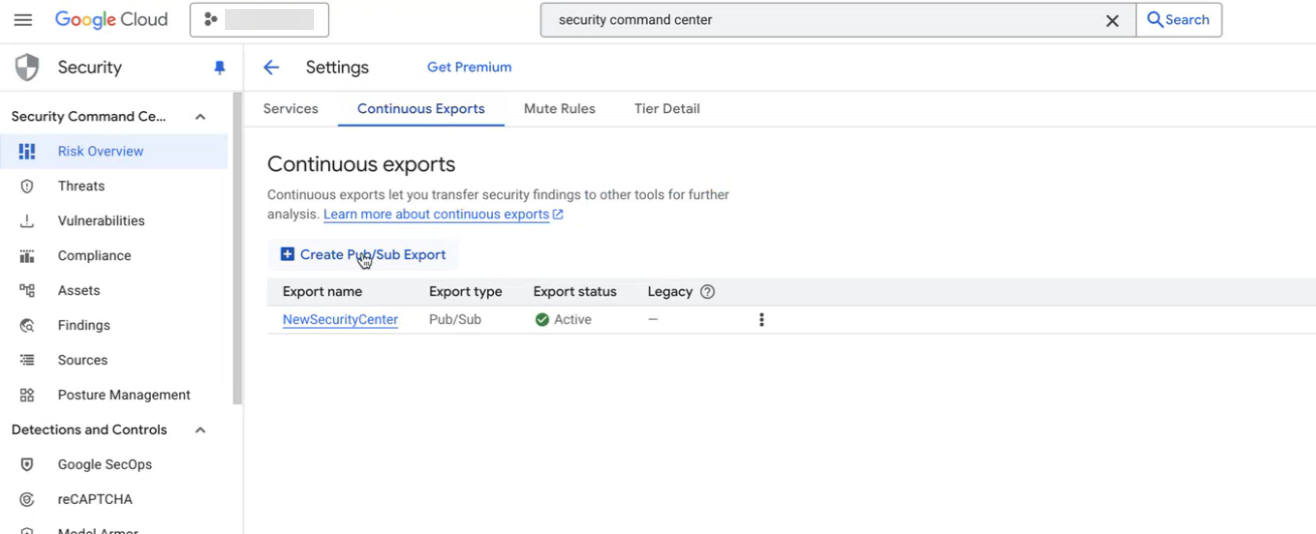Click the Vulnerabilities download-style icon

pyautogui.click(x=27, y=221)
